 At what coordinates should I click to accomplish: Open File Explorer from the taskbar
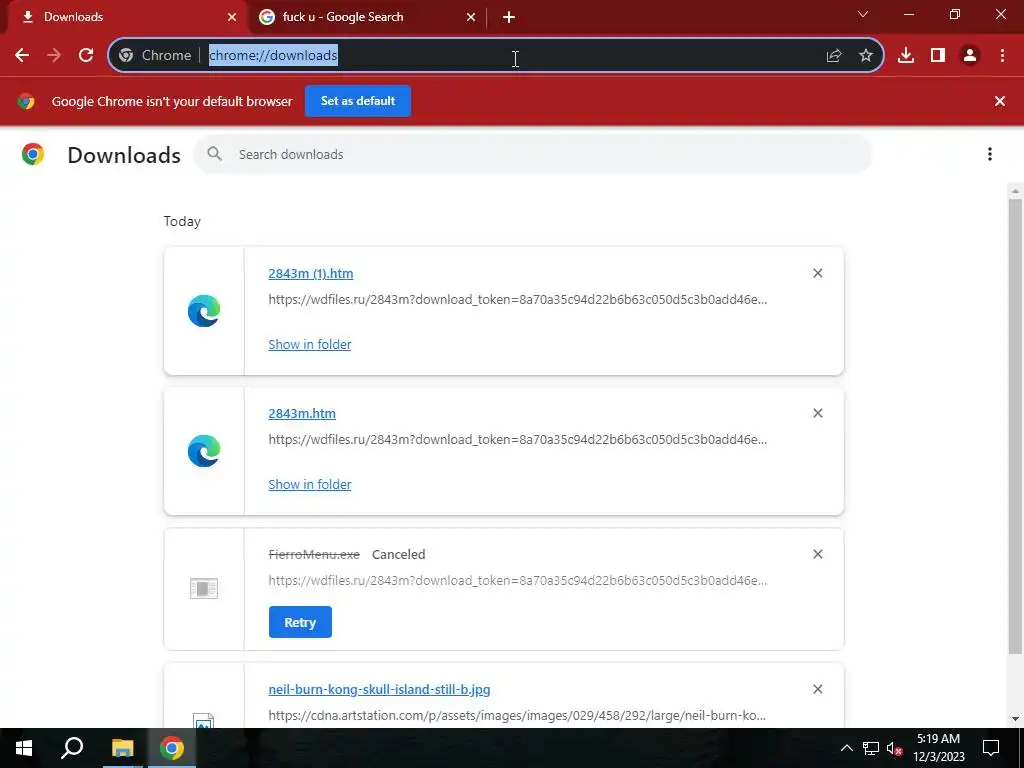(x=122, y=748)
